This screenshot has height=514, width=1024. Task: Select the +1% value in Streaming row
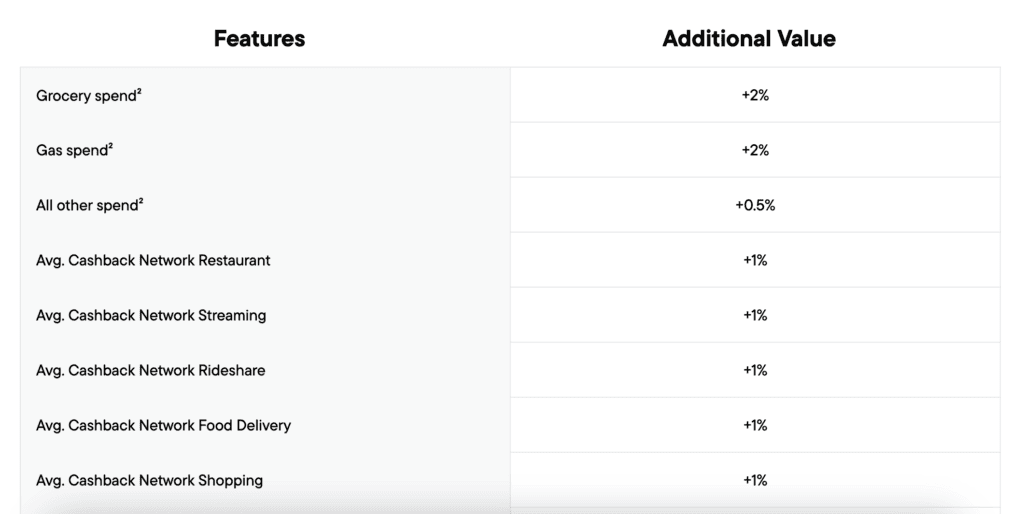(x=755, y=316)
